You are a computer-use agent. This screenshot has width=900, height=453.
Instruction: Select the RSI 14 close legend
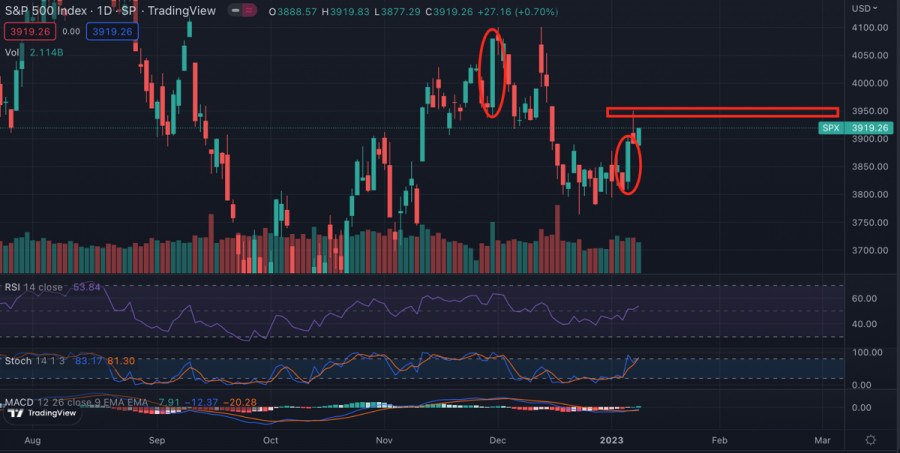33,287
